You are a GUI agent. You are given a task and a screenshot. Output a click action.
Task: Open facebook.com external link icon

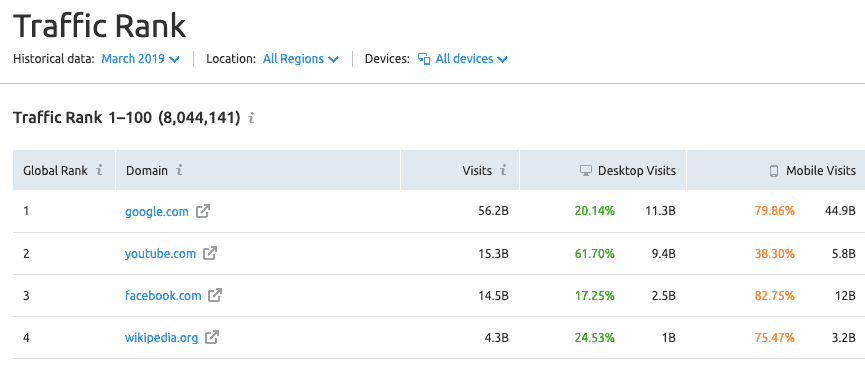215,296
